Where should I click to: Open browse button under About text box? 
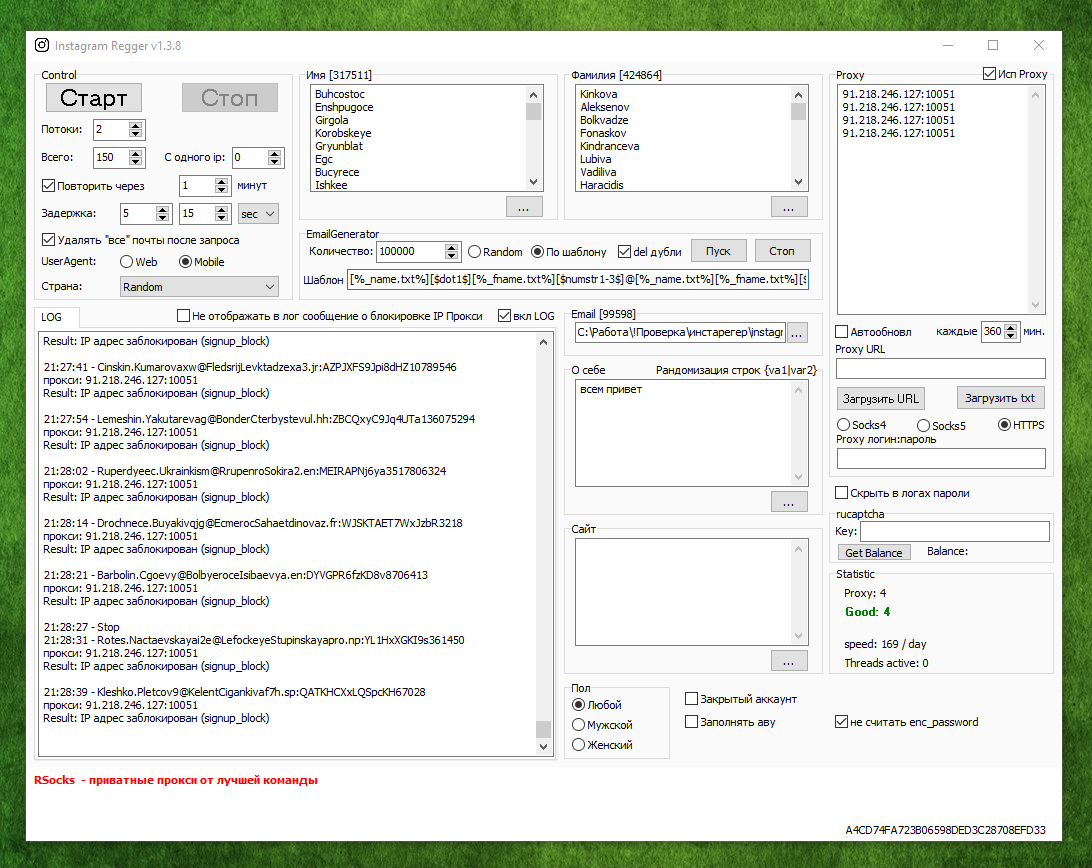(788, 502)
